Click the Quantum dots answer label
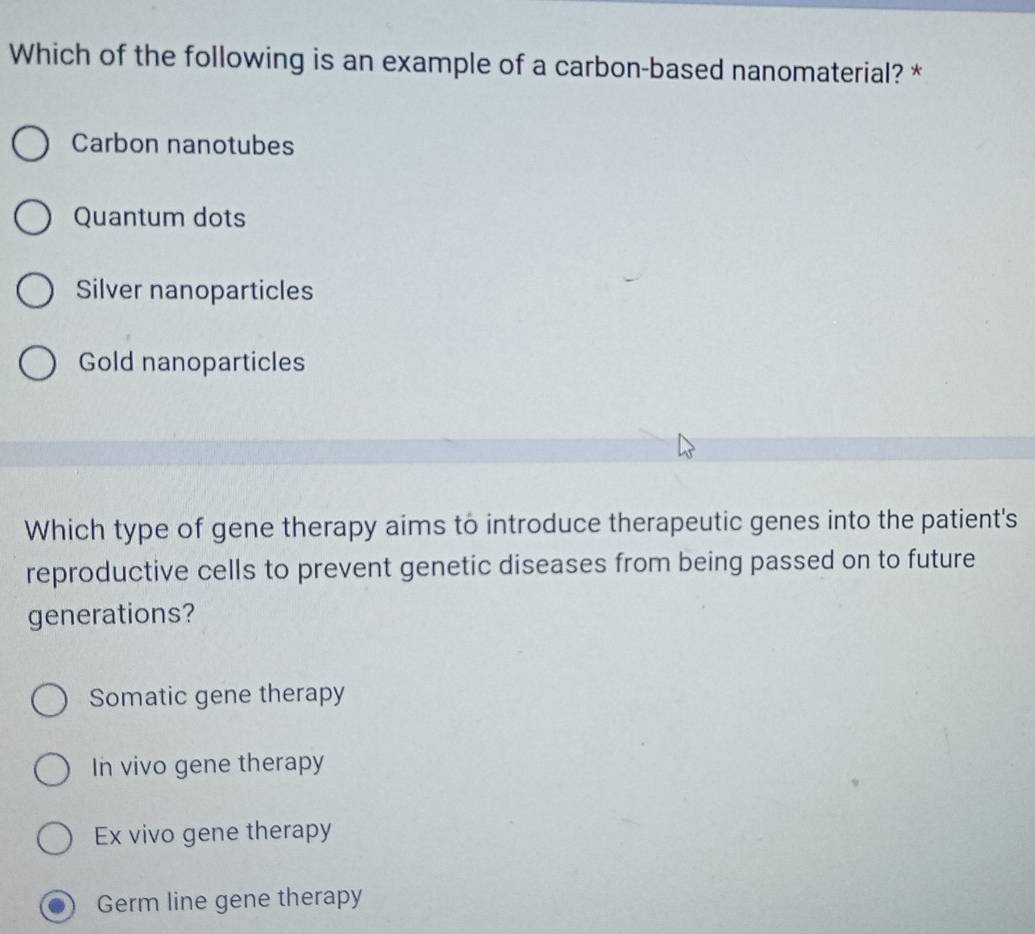This screenshot has height=934, width=1035. (160, 218)
